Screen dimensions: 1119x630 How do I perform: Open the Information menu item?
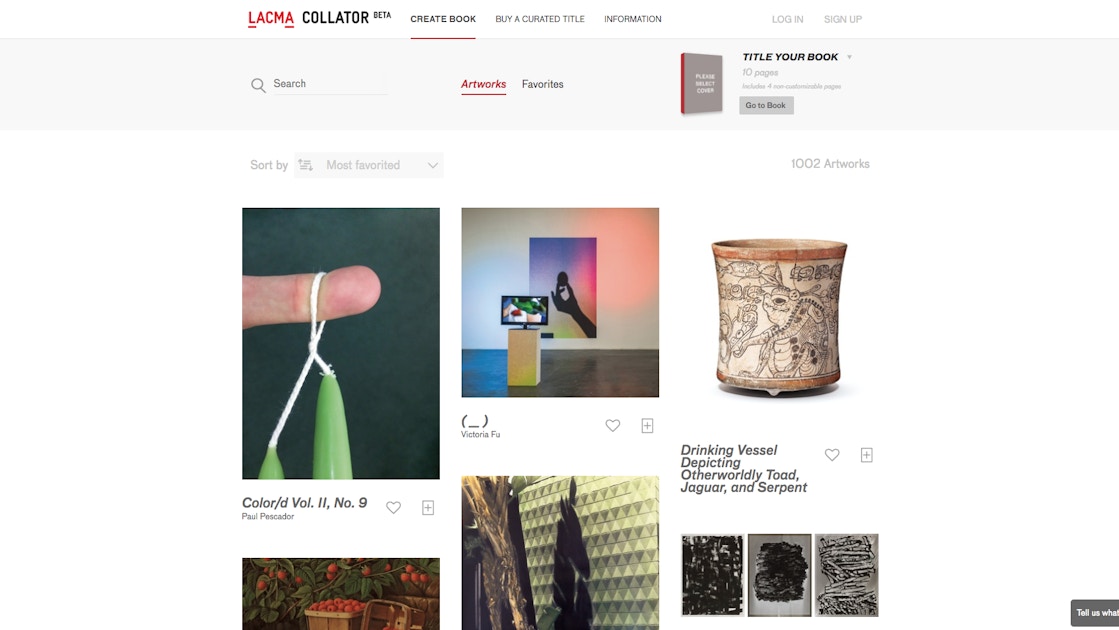pos(632,19)
